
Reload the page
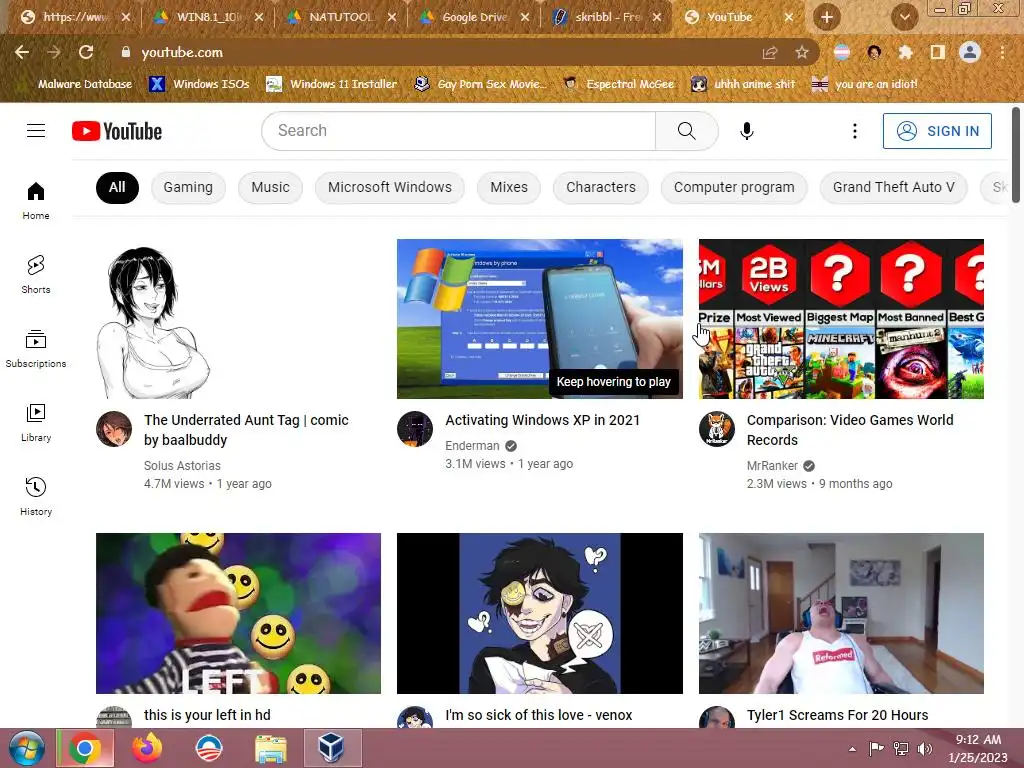point(86,52)
